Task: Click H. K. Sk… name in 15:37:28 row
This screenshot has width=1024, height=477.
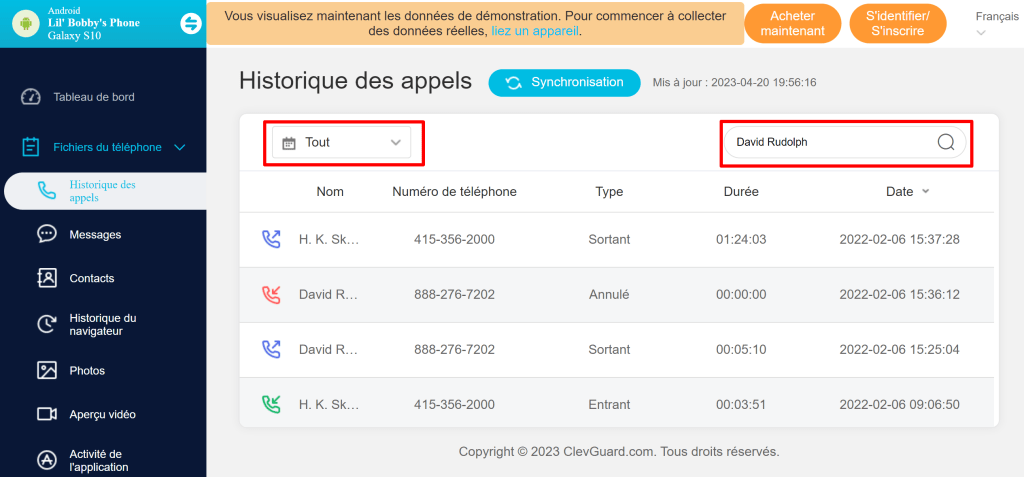Action: pos(329,239)
